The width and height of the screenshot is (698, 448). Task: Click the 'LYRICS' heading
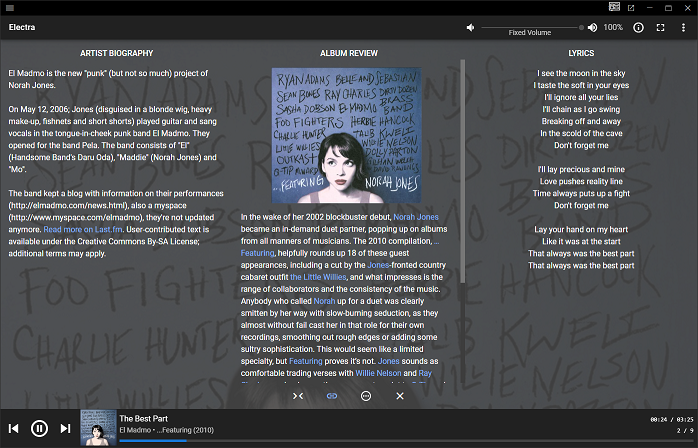[581, 53]
